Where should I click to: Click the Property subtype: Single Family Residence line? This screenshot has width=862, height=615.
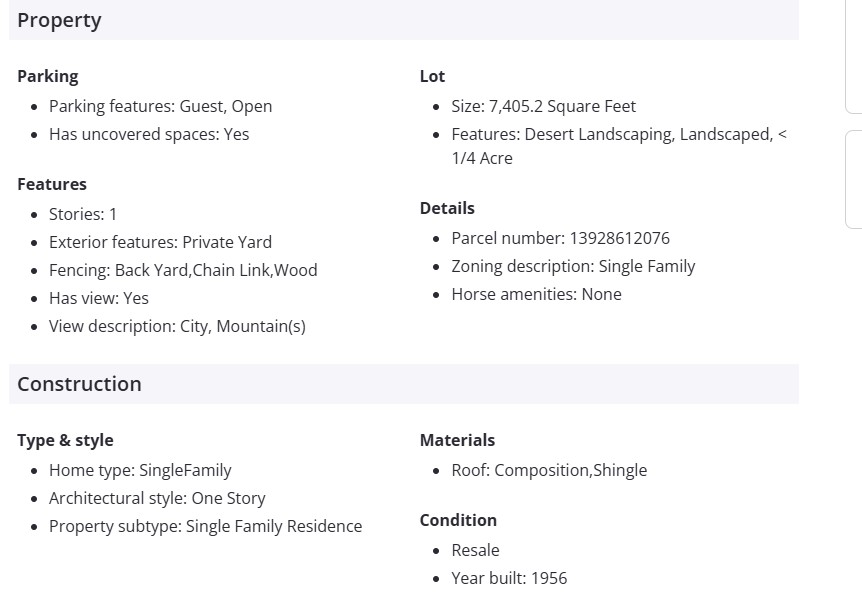click(x=205, y=526)
